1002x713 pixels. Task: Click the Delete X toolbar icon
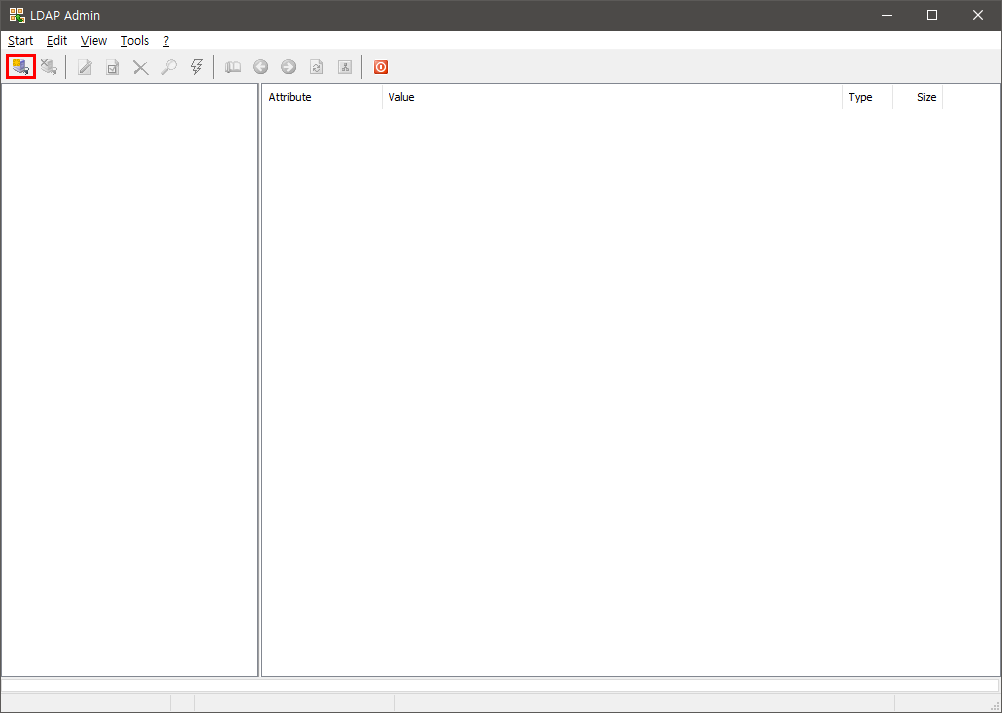click(141, 67)
